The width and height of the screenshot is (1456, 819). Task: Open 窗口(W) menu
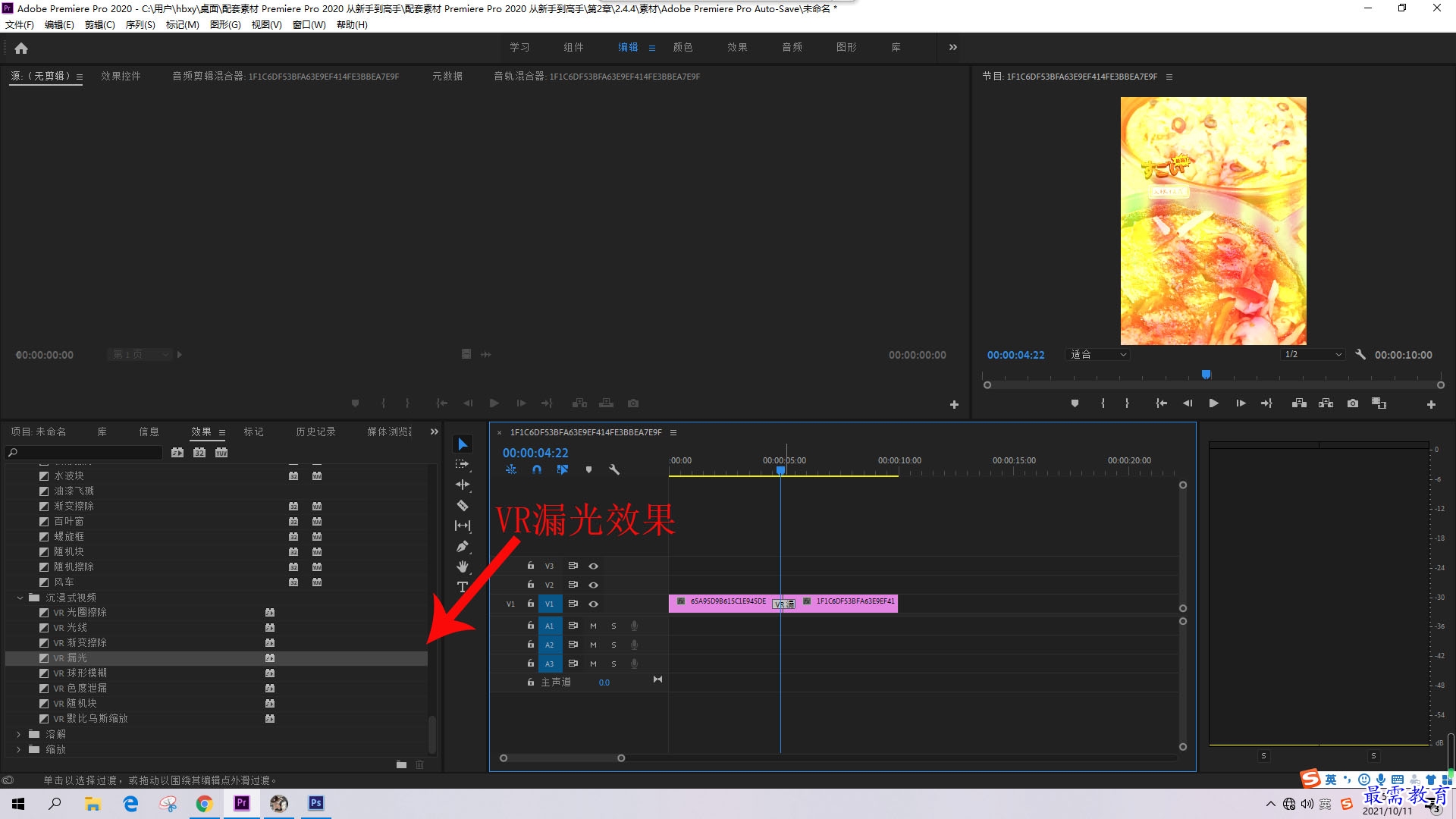tap(309, 25)
